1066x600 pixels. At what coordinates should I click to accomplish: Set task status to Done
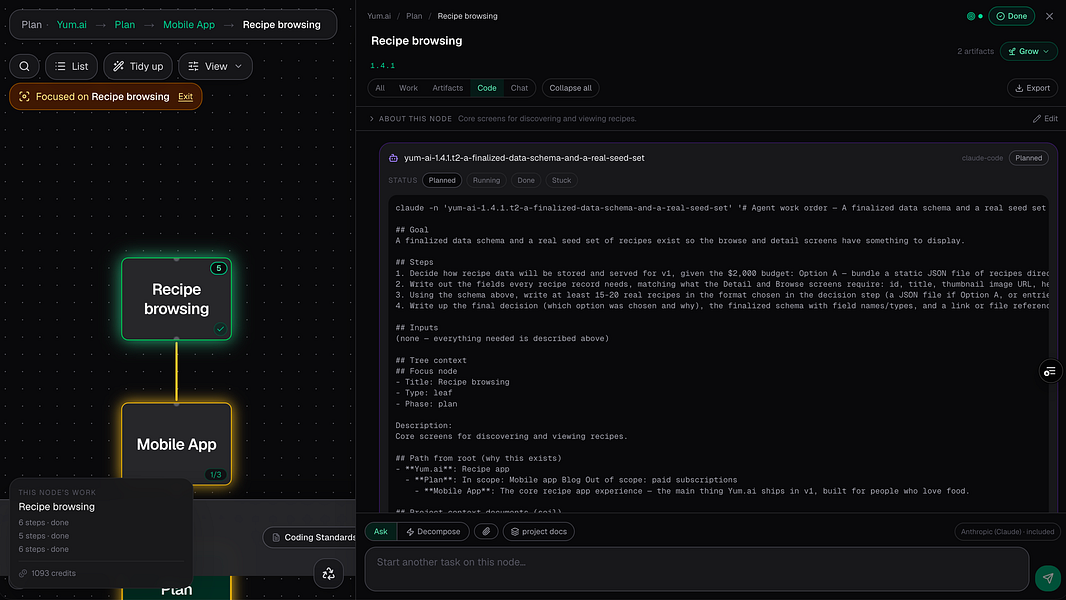[526, 181]
